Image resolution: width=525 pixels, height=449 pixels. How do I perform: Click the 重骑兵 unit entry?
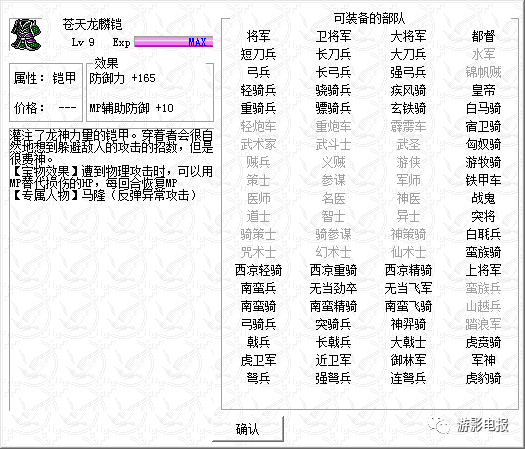click(258, 108)
